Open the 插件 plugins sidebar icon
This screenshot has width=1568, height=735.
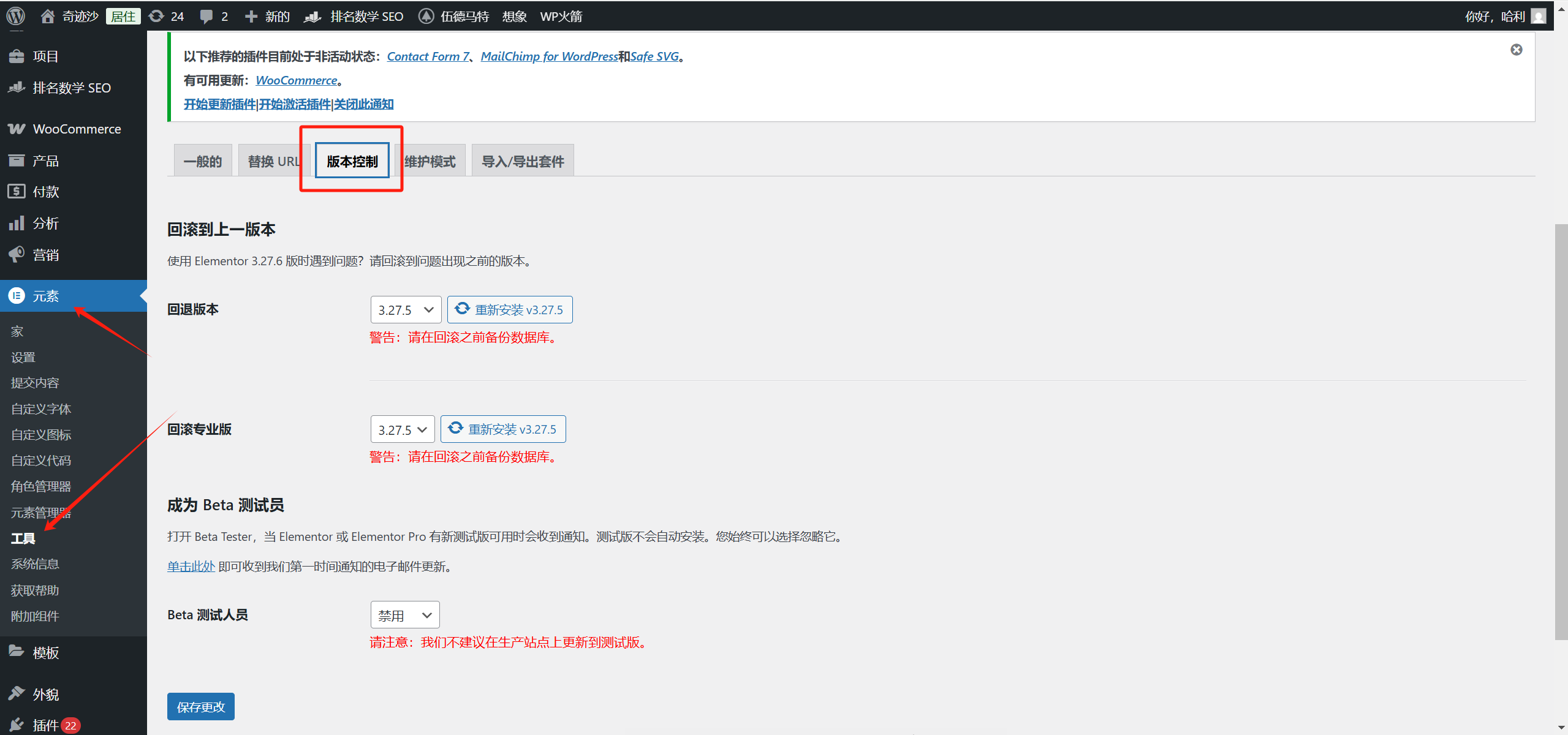(x=17, y=724)
